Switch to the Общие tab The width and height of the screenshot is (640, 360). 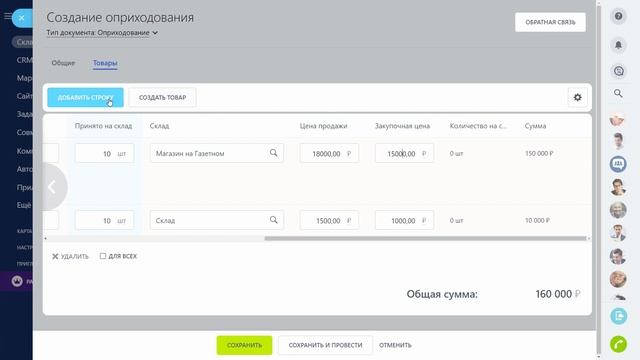point(63,63)
